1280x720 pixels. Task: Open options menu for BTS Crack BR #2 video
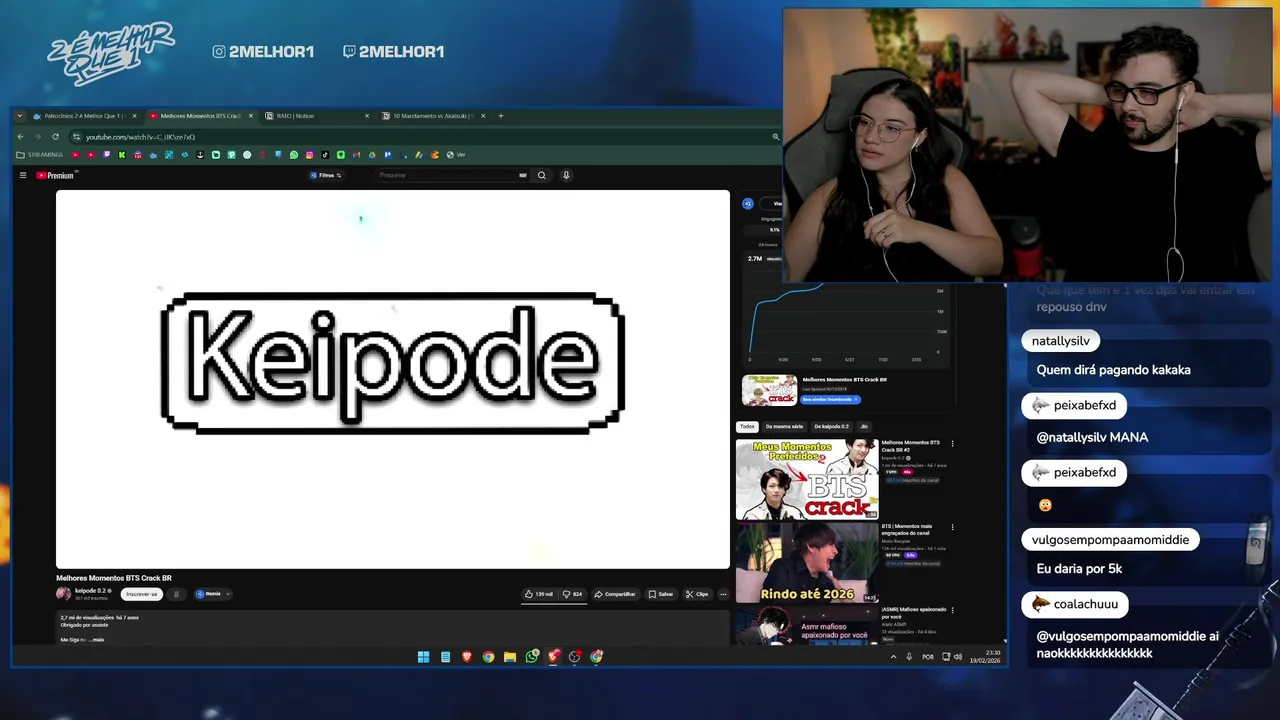click(x=952, y=444)
